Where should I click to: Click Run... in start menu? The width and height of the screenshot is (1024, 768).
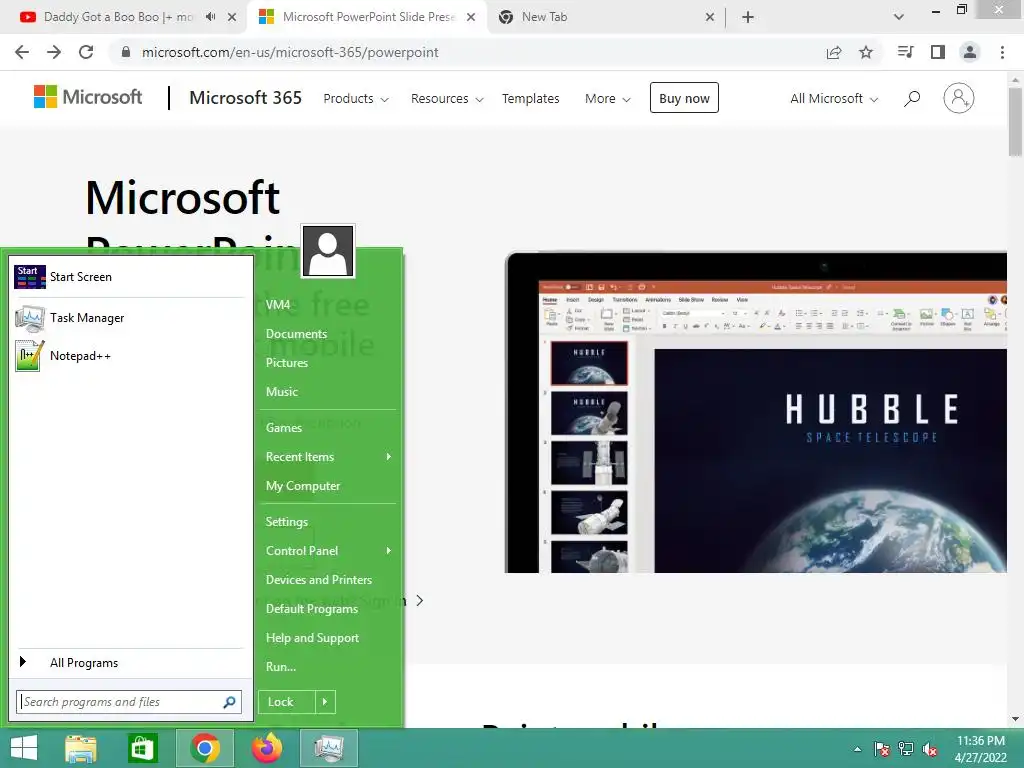tap(281, 667)
